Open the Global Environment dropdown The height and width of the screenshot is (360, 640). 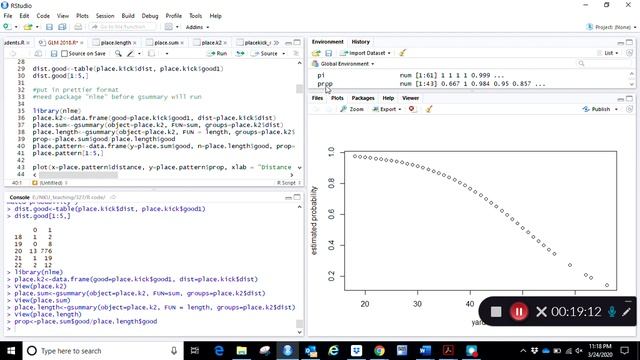coord(343,64)
